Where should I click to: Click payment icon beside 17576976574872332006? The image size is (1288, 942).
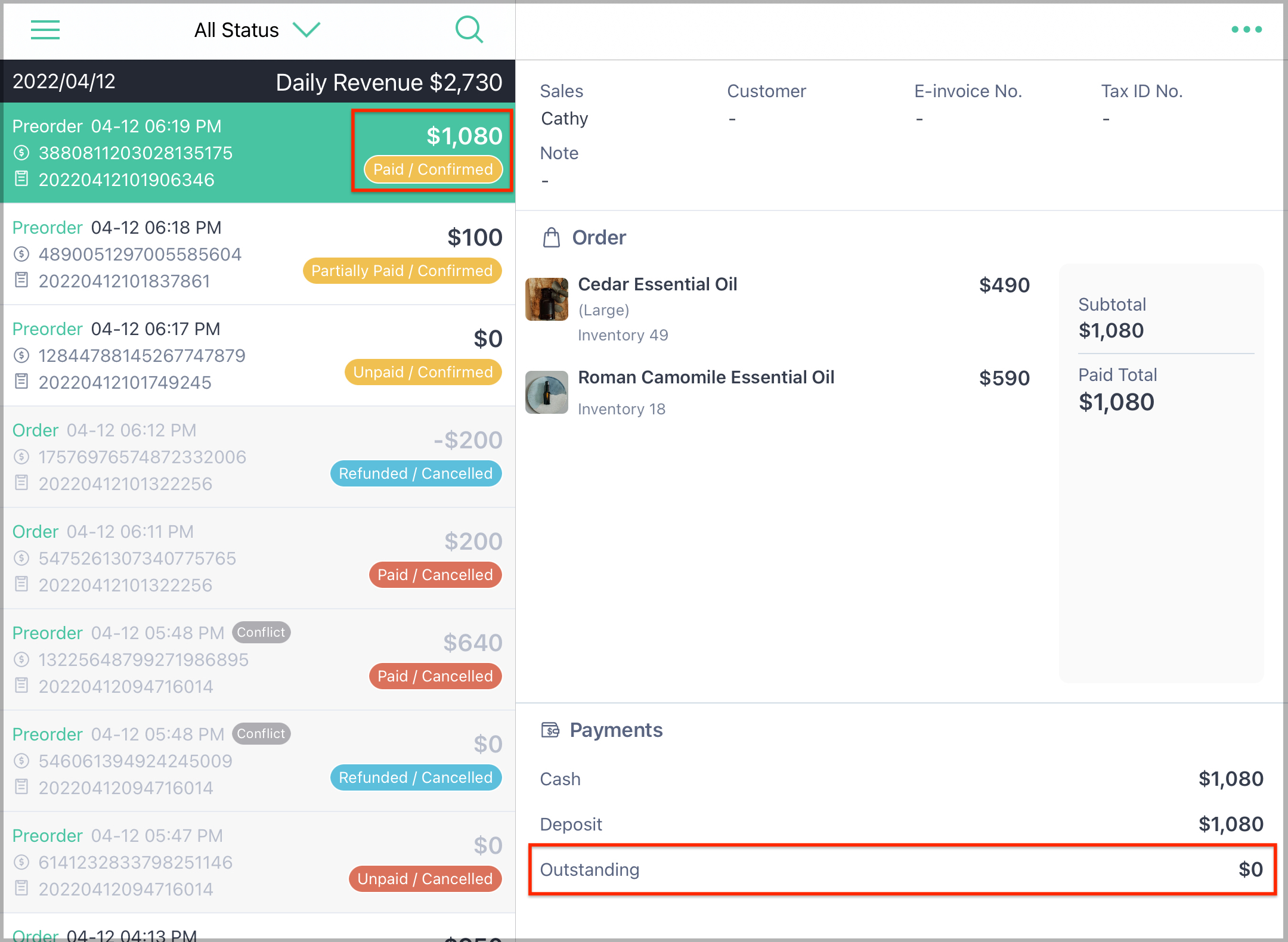point(21,457)
